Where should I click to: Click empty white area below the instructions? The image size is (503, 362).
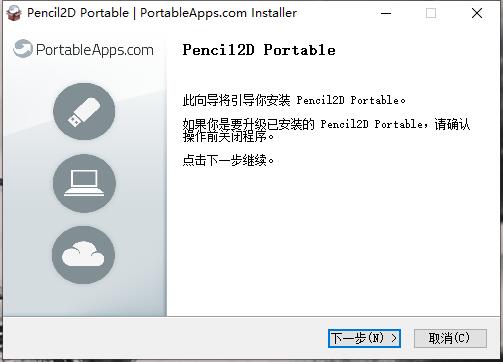pos(333,240)
